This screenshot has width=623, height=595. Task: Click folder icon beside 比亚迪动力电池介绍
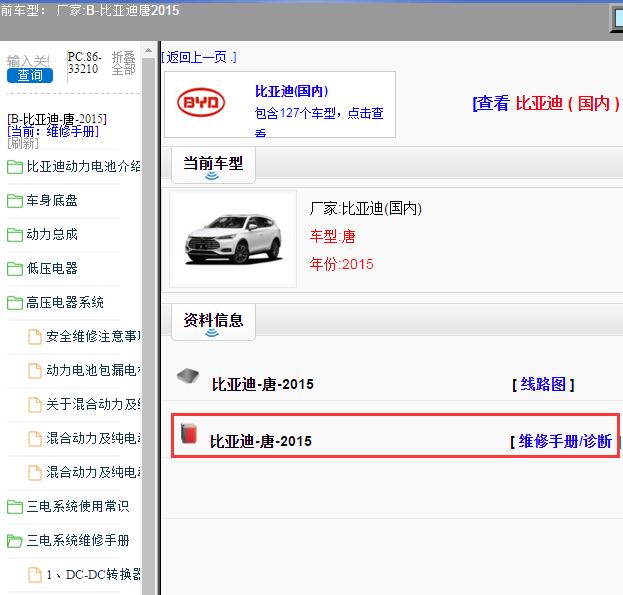15,167
